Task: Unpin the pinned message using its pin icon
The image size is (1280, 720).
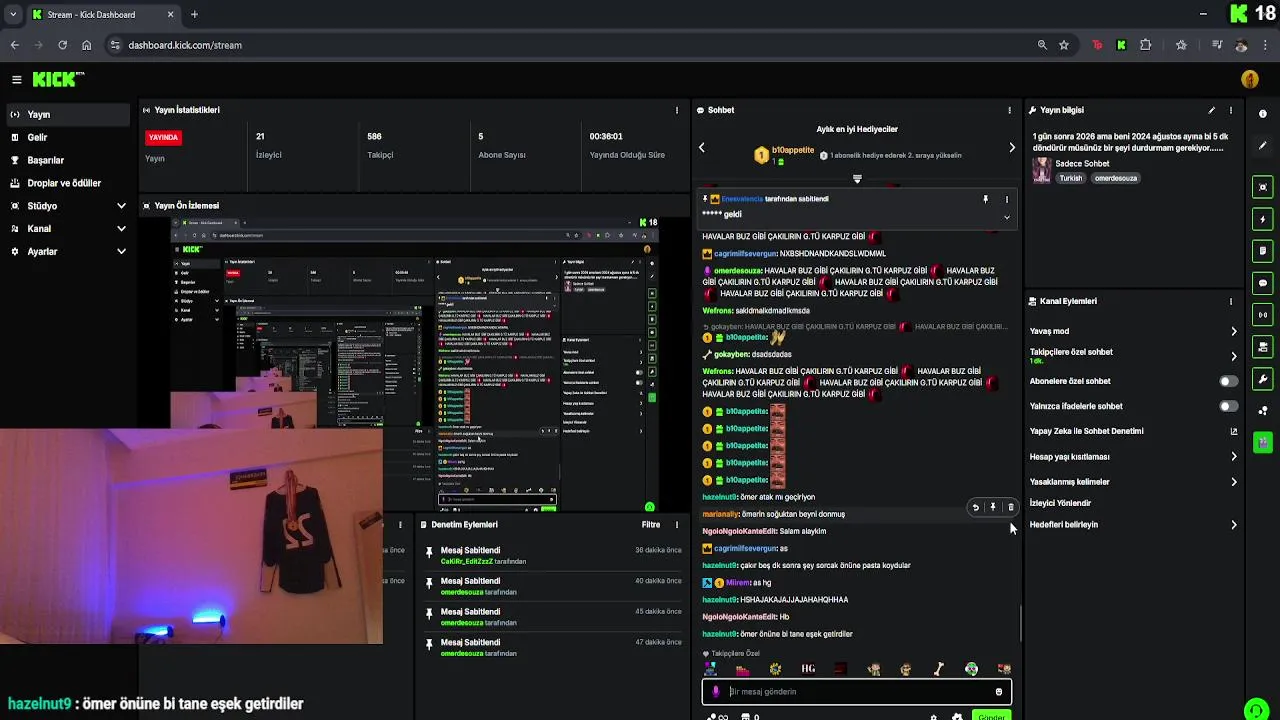Action: coord(985,199)
